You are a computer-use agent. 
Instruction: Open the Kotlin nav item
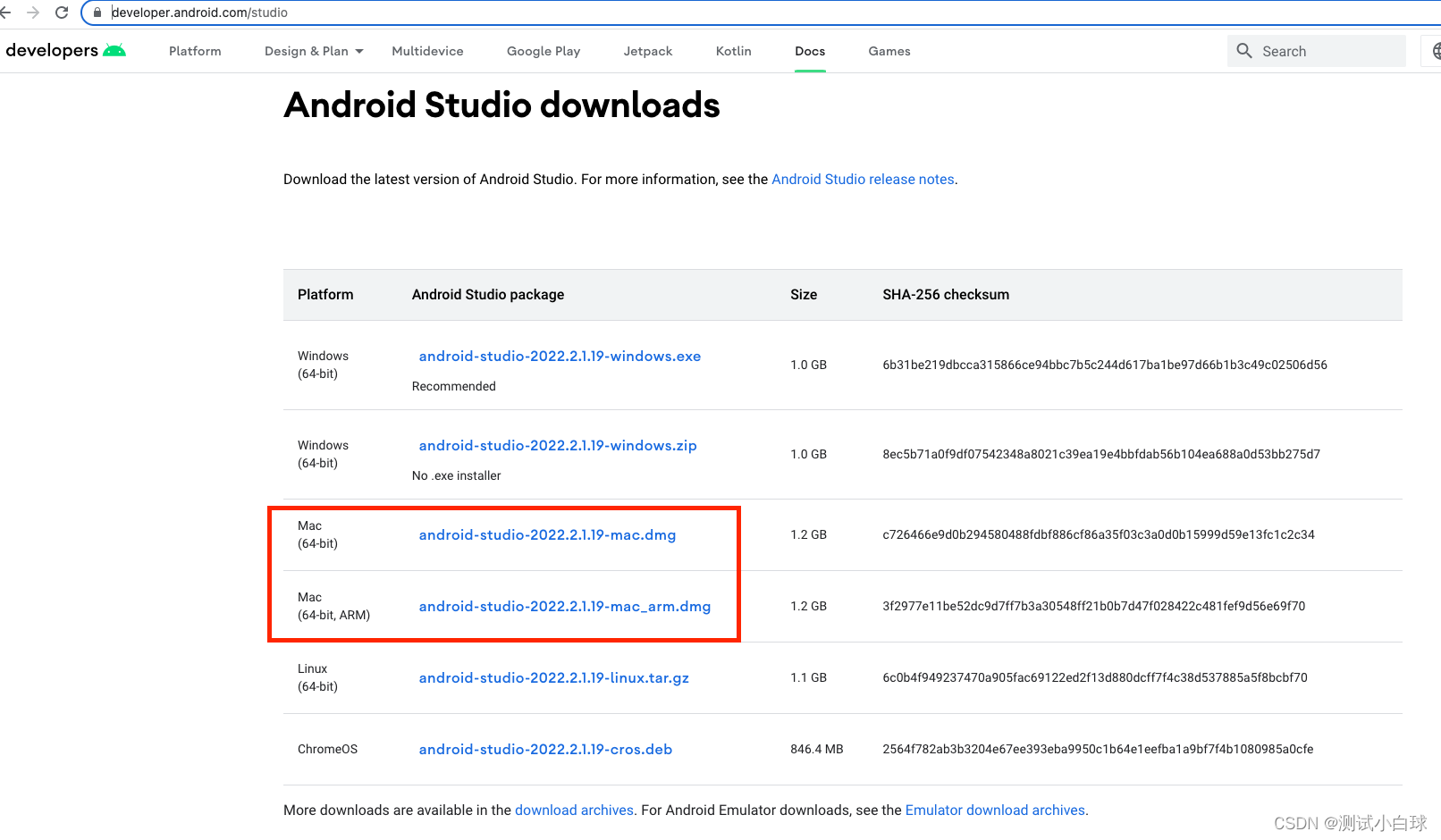tap(734, 51)
